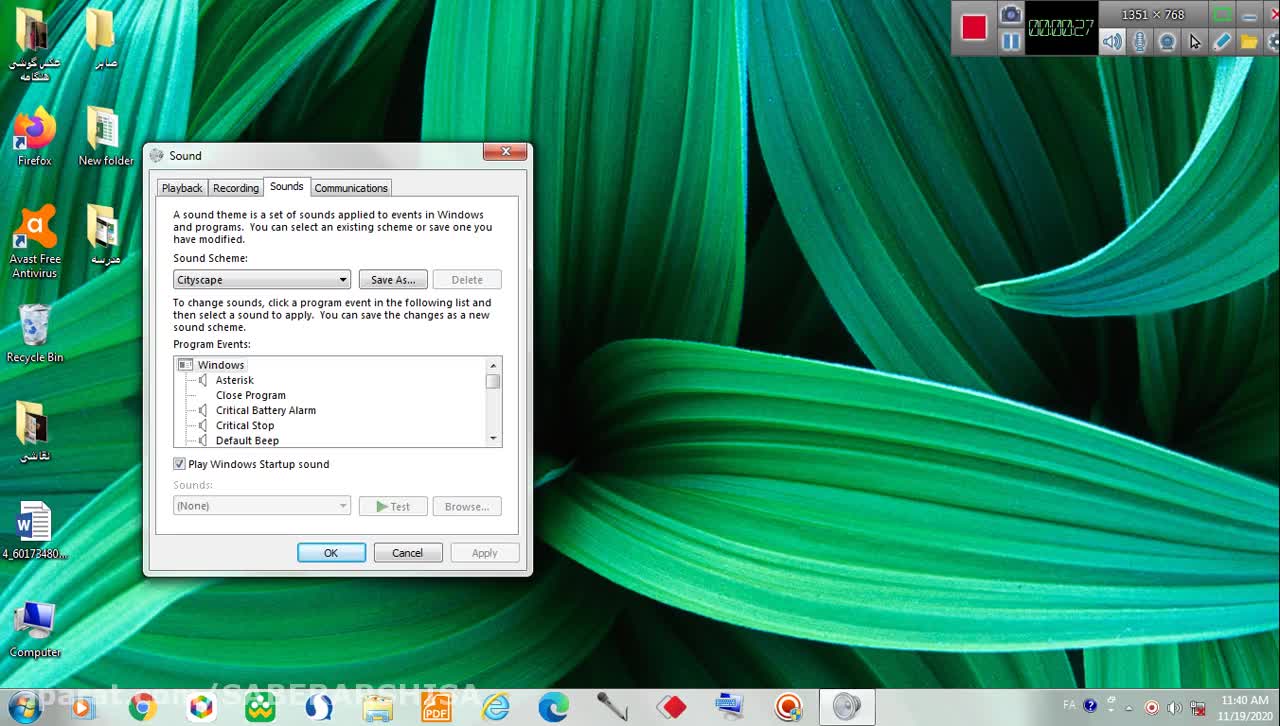Switch to the Playback tab
Image resolution: width=1280 pixels, height=726 pixels.
182,188
